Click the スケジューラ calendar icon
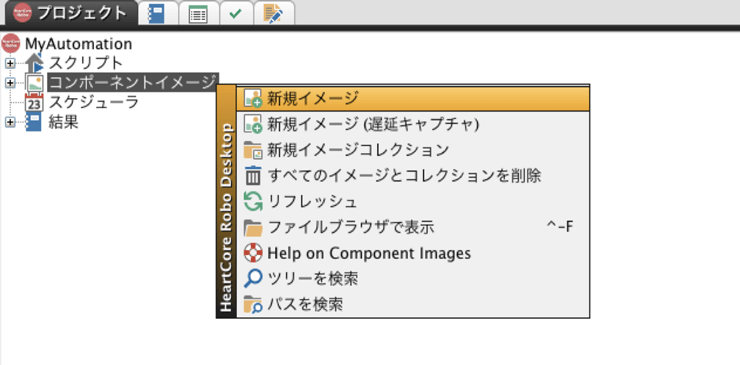 coord(34,102)
